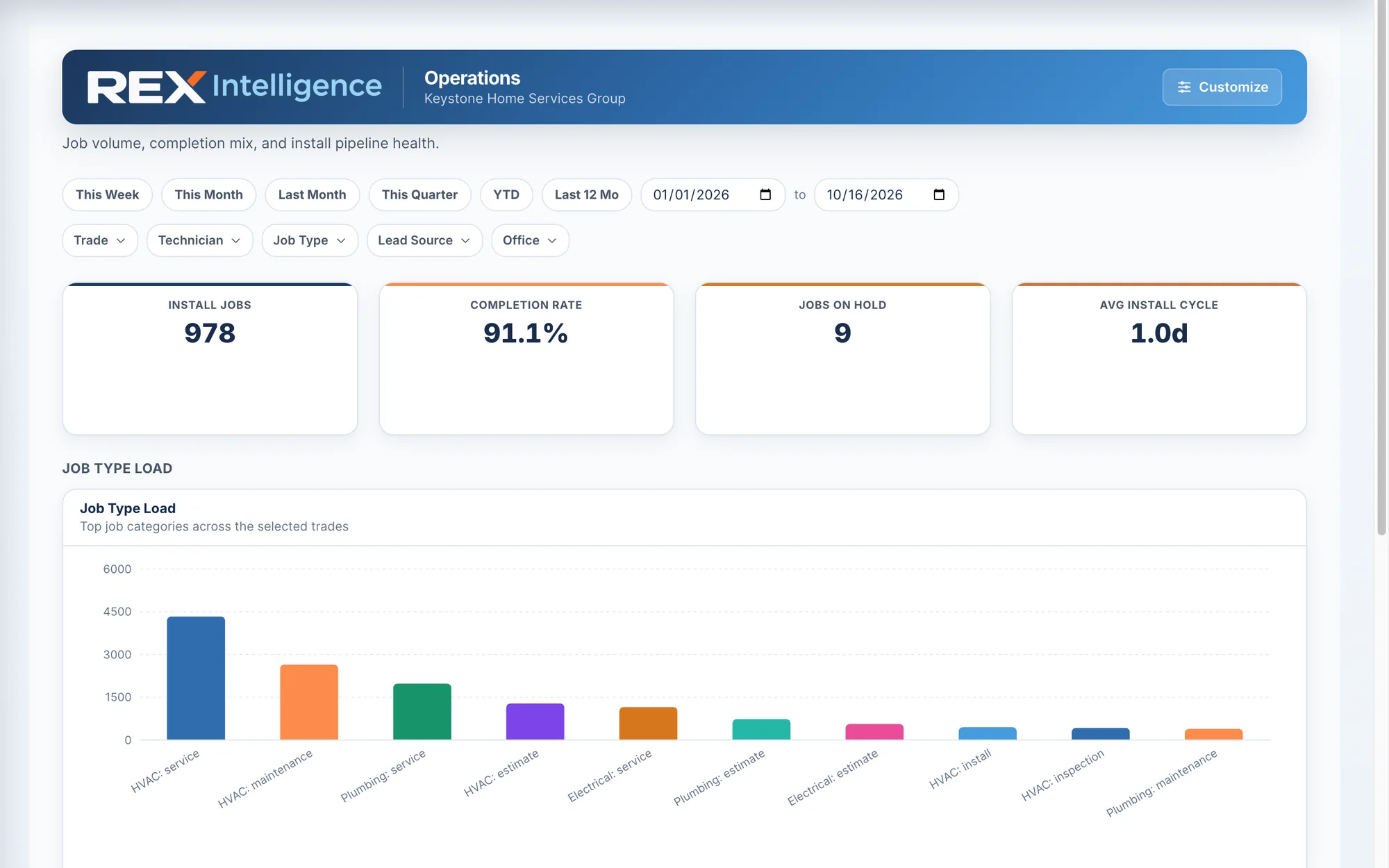Click the HVAC: service blue bar
1389x868 pixels.
tap(196, 678)
